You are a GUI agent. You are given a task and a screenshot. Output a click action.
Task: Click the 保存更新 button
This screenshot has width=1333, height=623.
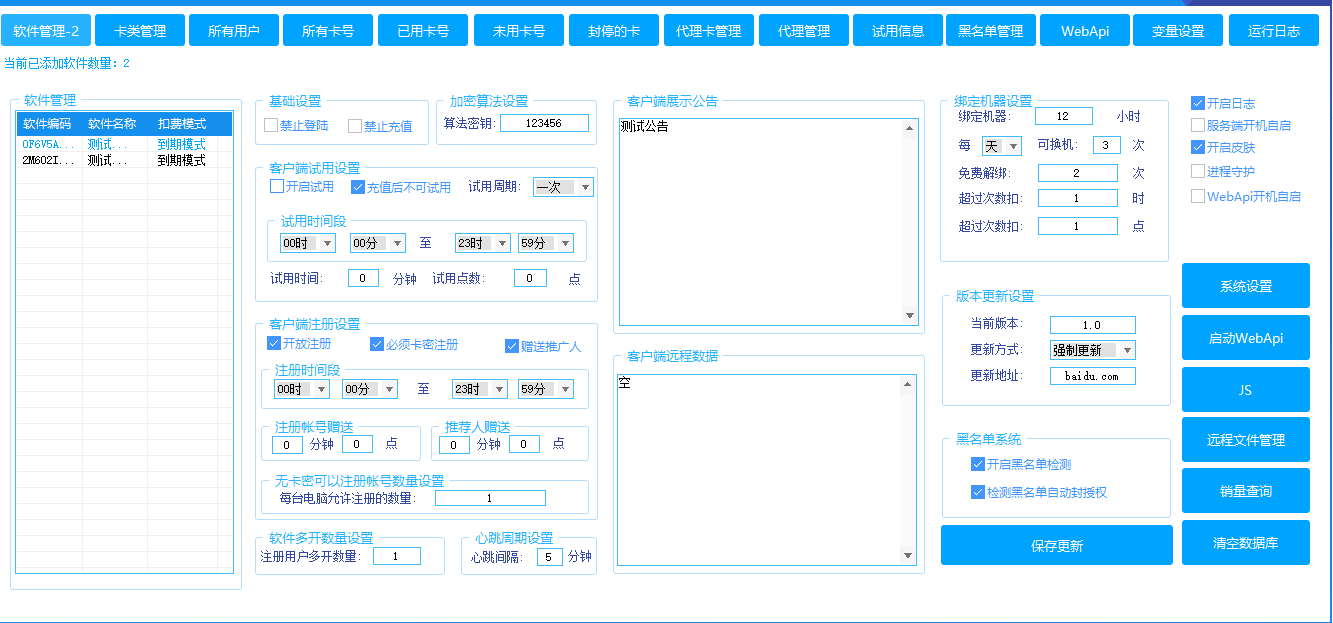(1057, 545)
